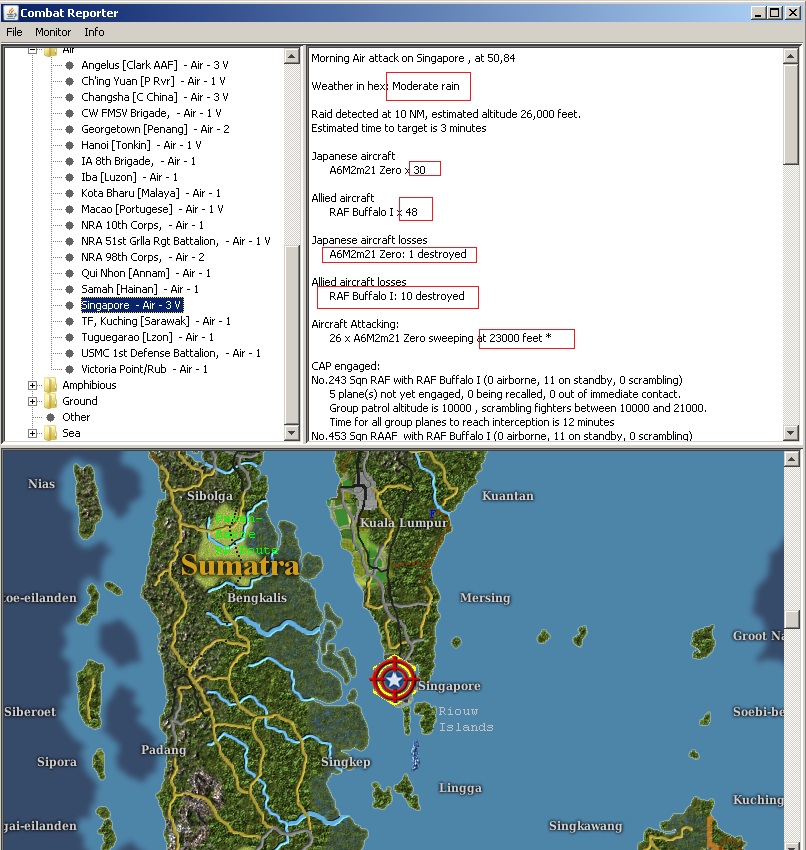Select Angelus [Clark AAF] - Air - 3 V
806x850 pixels.
click(154, 65)
